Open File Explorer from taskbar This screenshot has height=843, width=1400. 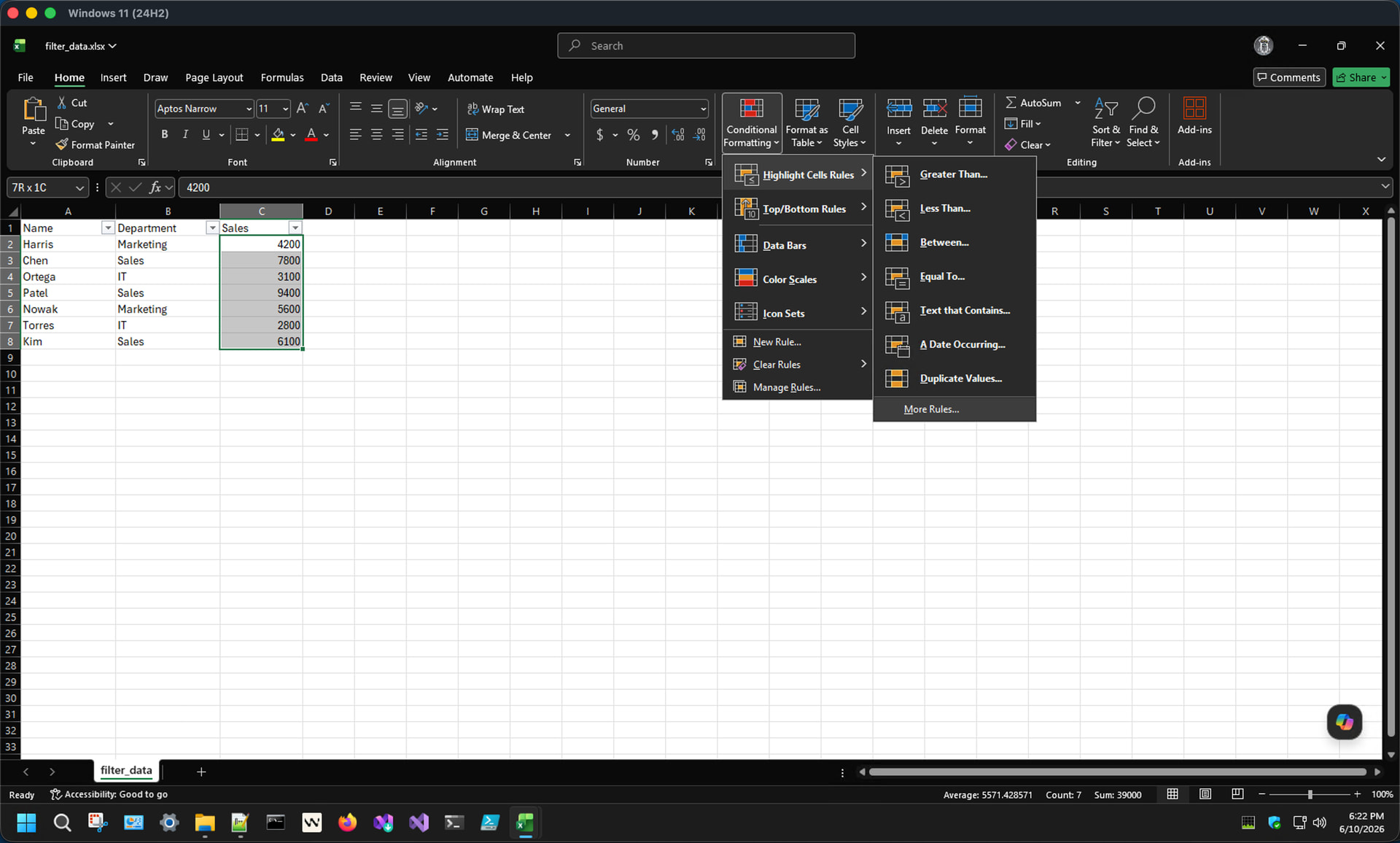coord(205,823)
